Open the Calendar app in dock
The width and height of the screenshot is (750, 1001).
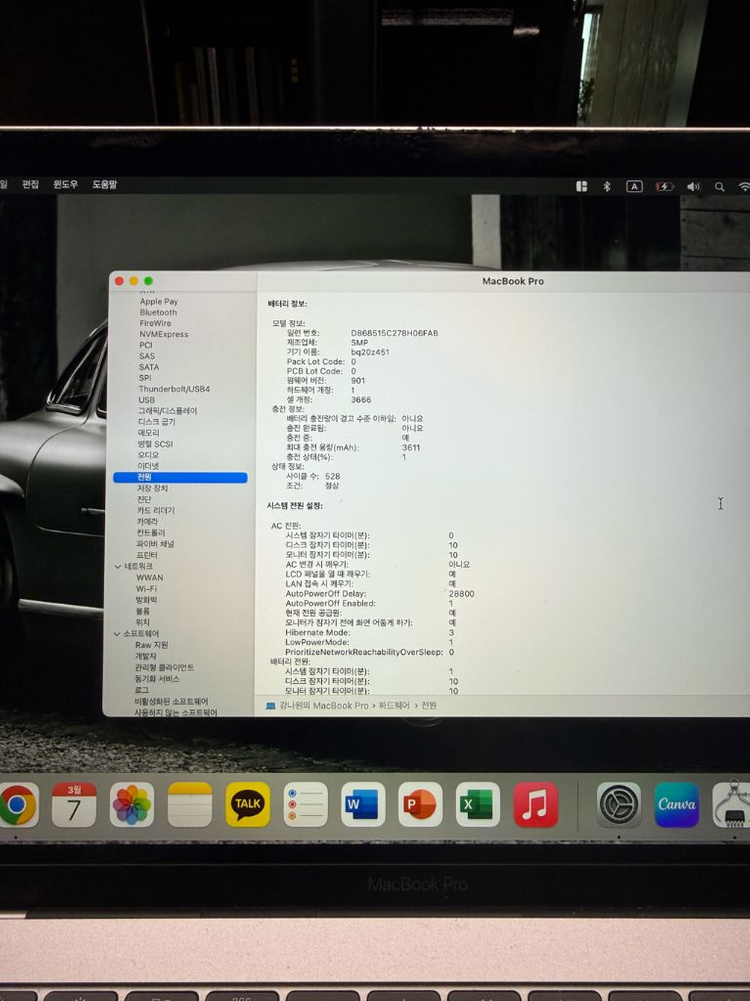click(74, 804)
